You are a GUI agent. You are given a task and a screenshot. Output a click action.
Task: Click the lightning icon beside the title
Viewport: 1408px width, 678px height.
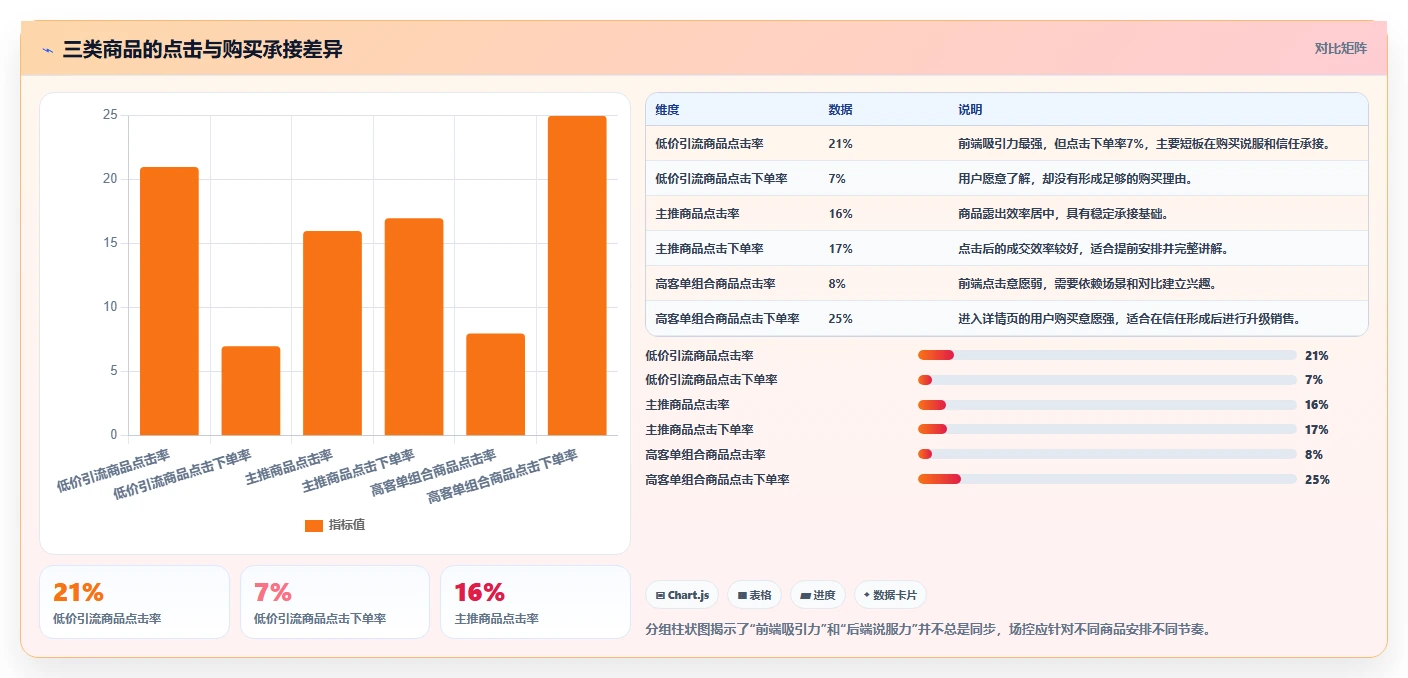point(47,49)
